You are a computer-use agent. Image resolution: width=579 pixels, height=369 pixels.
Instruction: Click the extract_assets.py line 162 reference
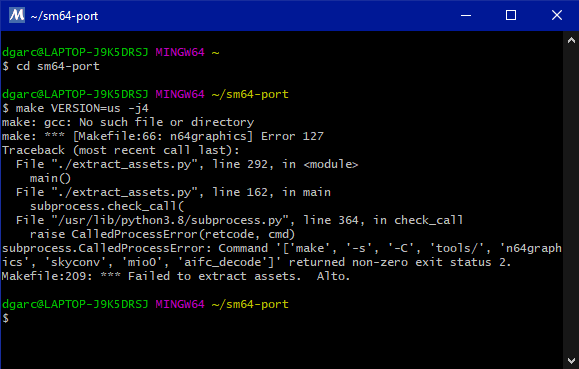click(x=173, y=192)
